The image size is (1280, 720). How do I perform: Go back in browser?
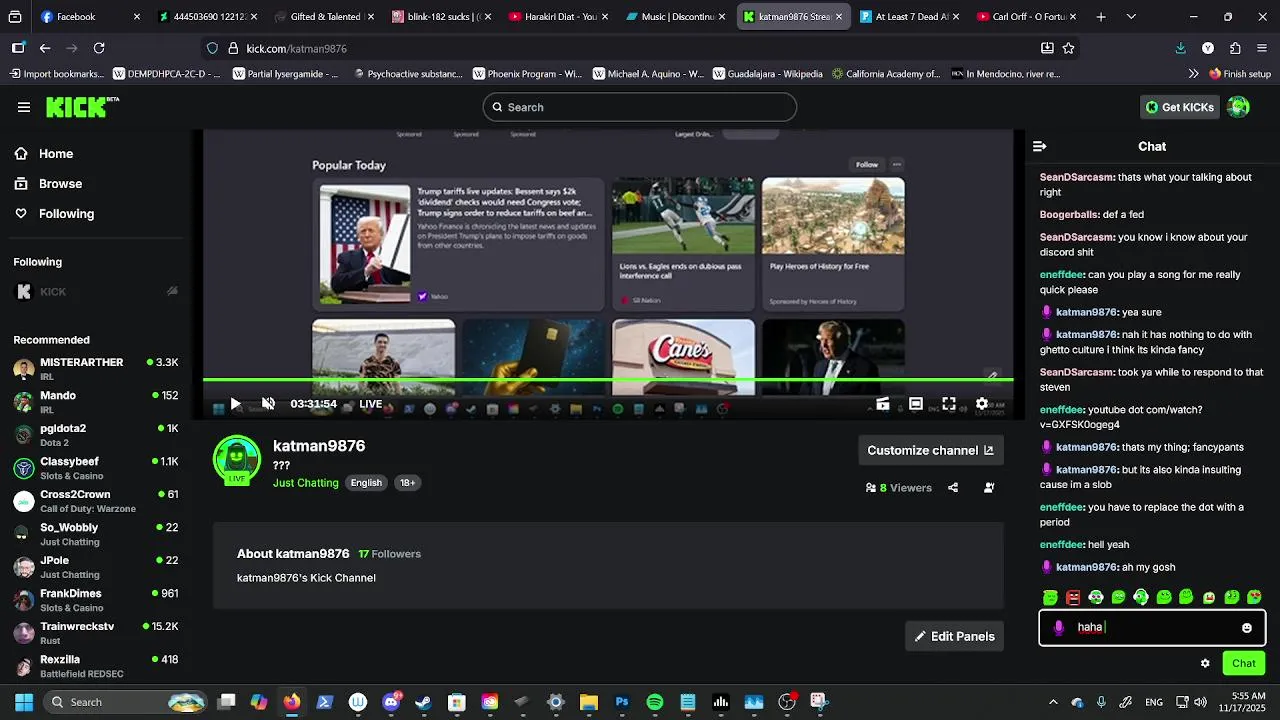pos(45,48)
